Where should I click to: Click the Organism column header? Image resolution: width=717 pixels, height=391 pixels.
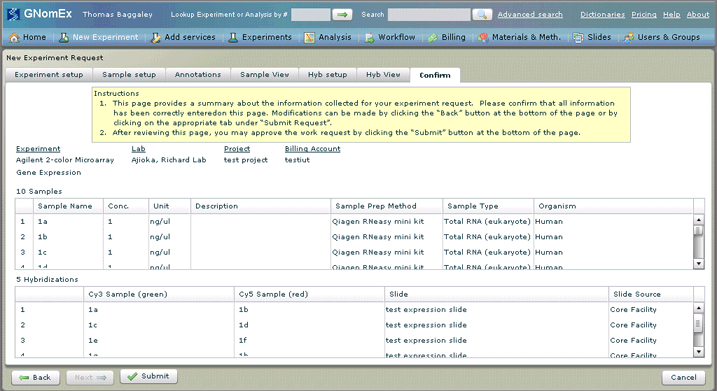click(614, 206)
